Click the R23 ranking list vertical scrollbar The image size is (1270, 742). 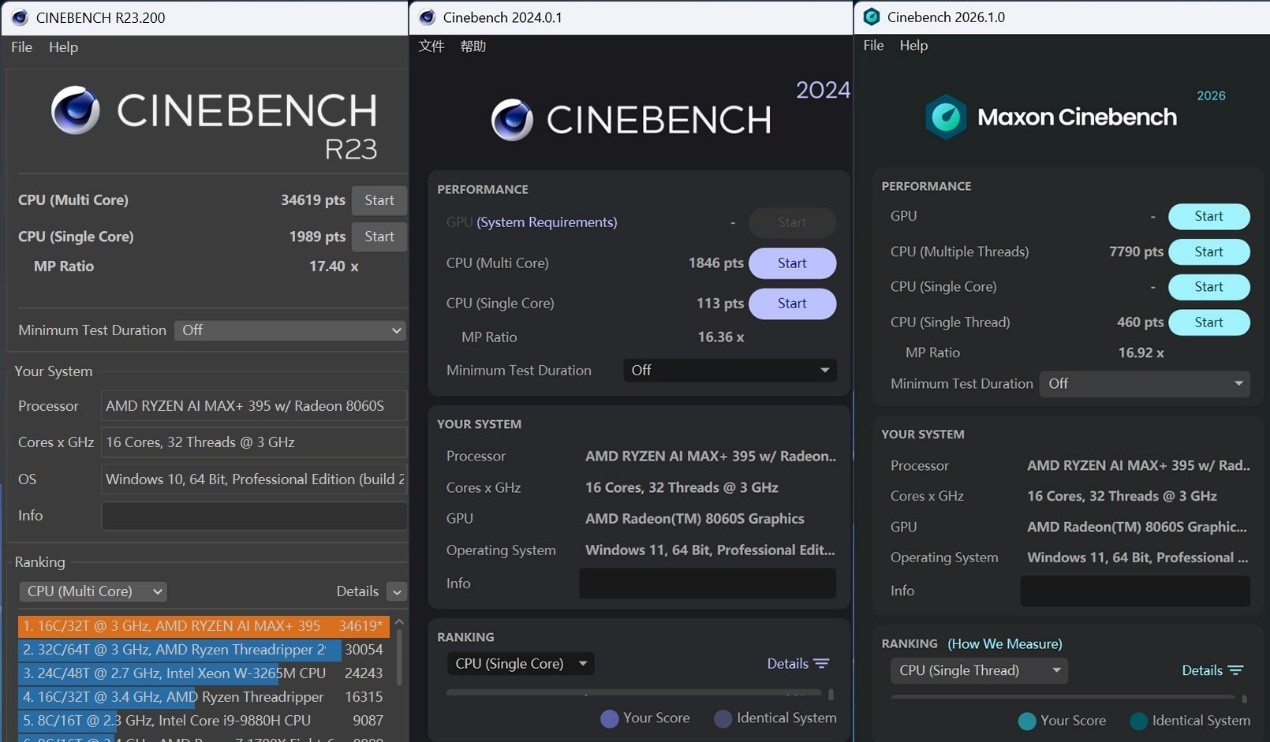point(398,655)
